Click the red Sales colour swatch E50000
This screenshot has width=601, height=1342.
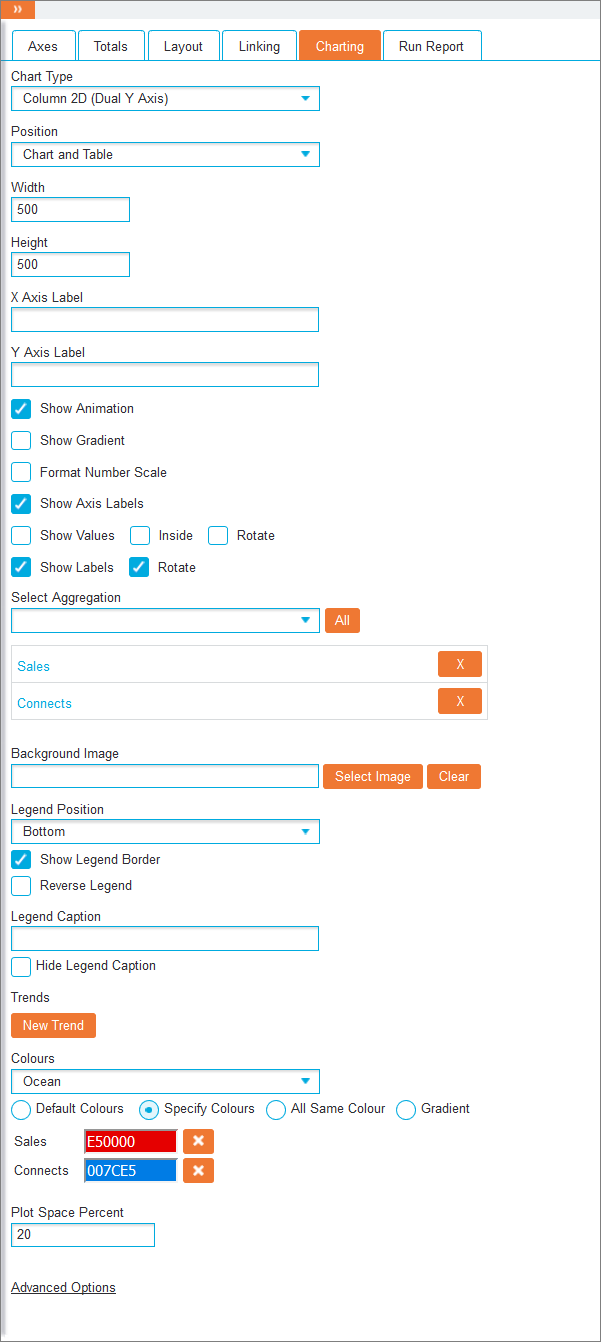click(x=131, y=1141)
